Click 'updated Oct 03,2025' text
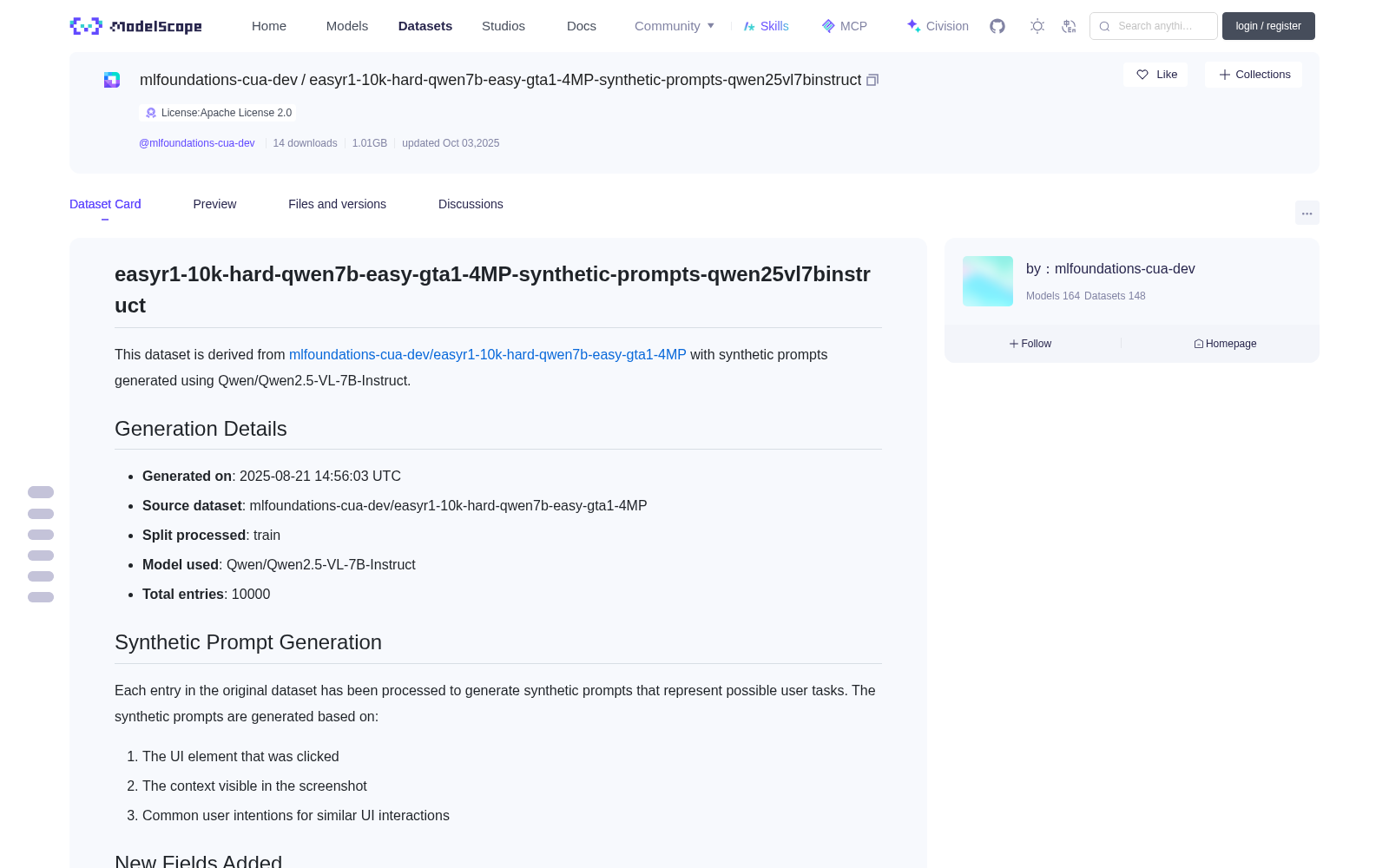Viewport: 1389px width, 868px height. pyautogui.click(x=451, y=143)
